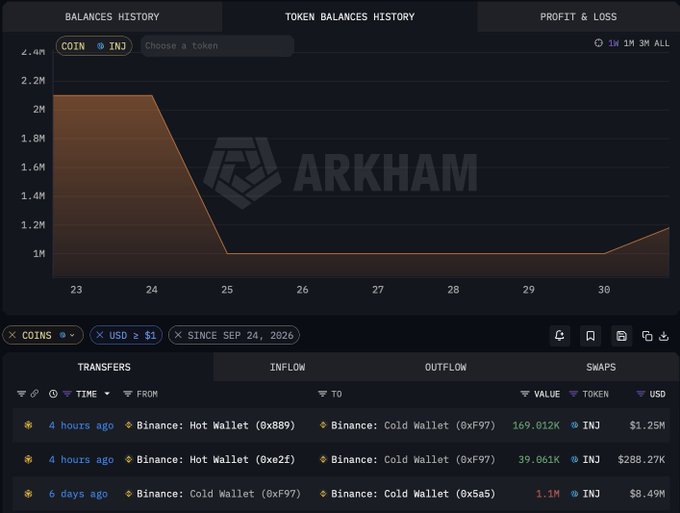Click the chart's day 30 axis label
680x513 pixels.
coord(604,290)
